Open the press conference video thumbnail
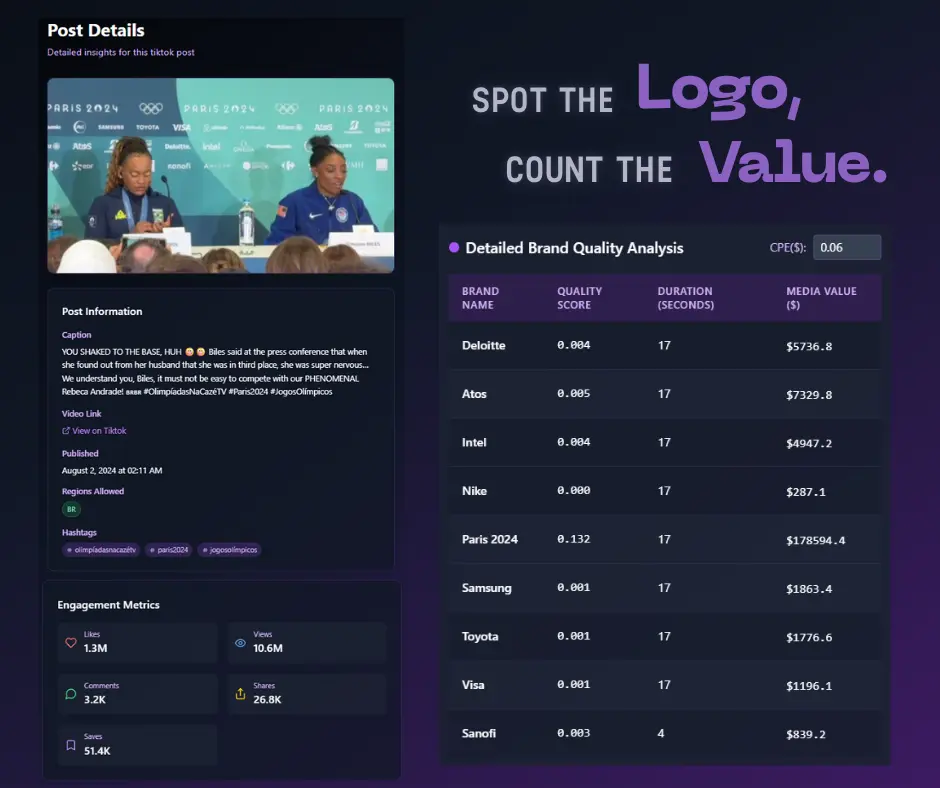Screen dimensions: 940x788 coord(221,176)
